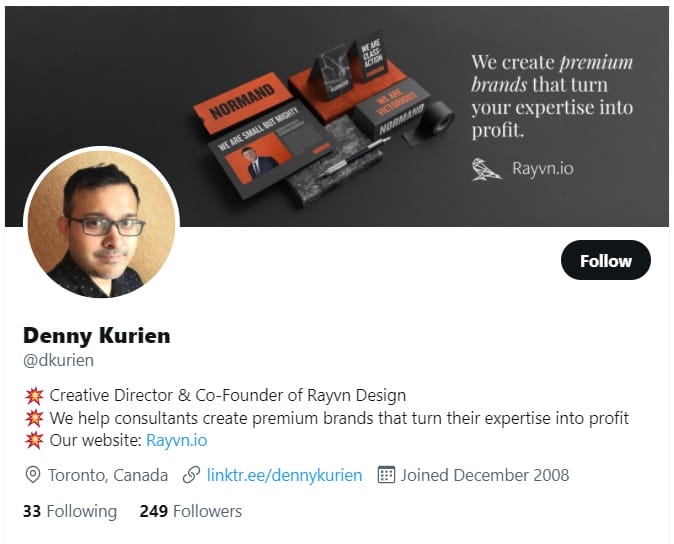The height and width of the screenshot is (544, 674).
Task: Click the second collision emoji in the bio
Action: click(34, 418)
